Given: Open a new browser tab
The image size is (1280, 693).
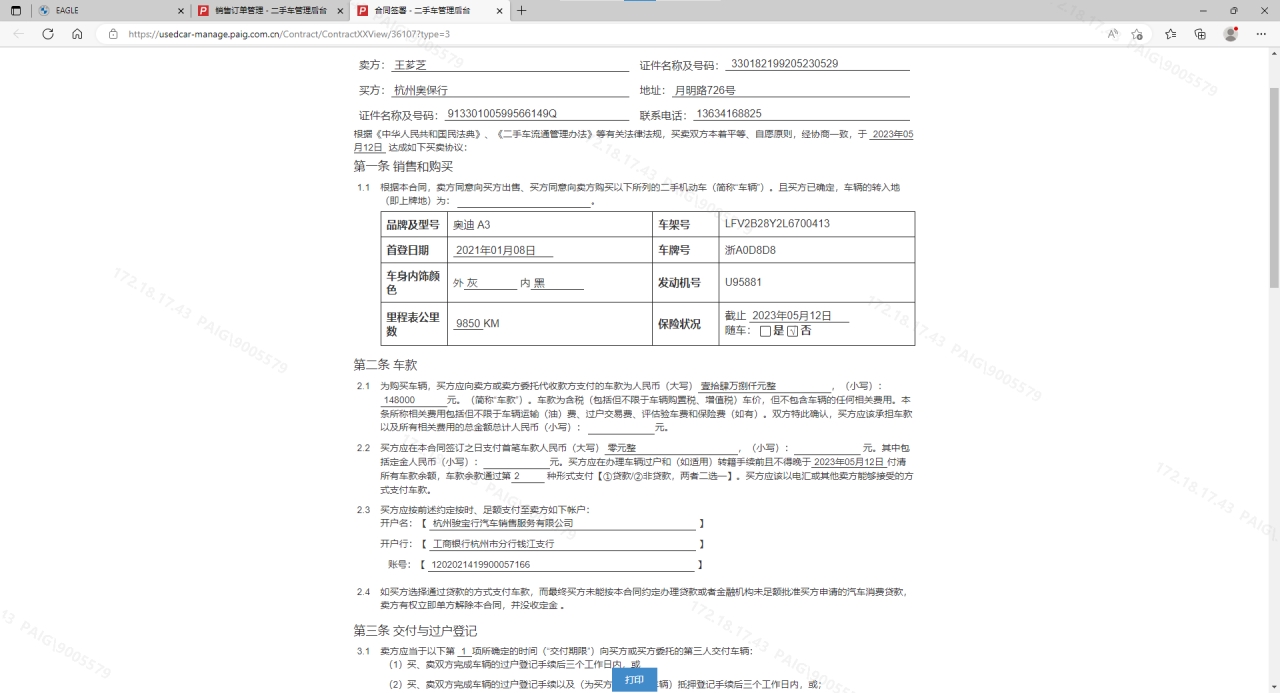Looking at the screenshot, I should click(x=521, y=10).
